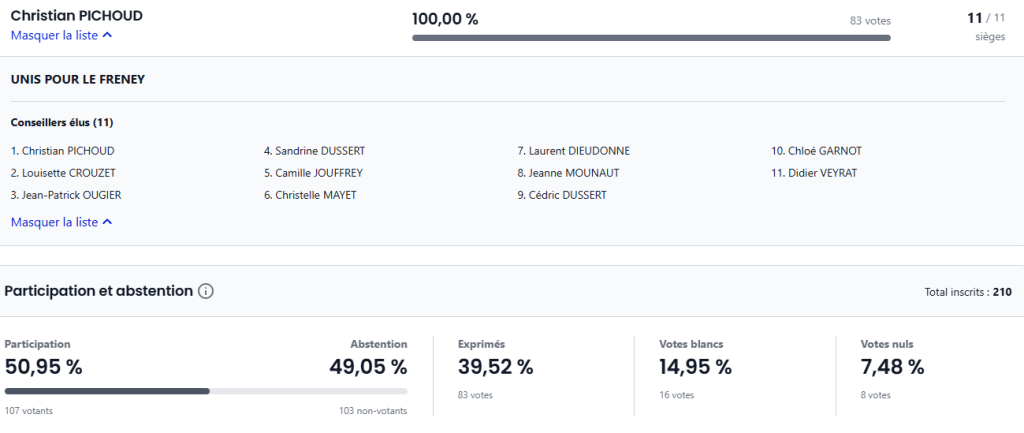Click Masquer la liste below the councillor names
Viewport: 1024px width, 433px height.
click(x=61, y=222)
